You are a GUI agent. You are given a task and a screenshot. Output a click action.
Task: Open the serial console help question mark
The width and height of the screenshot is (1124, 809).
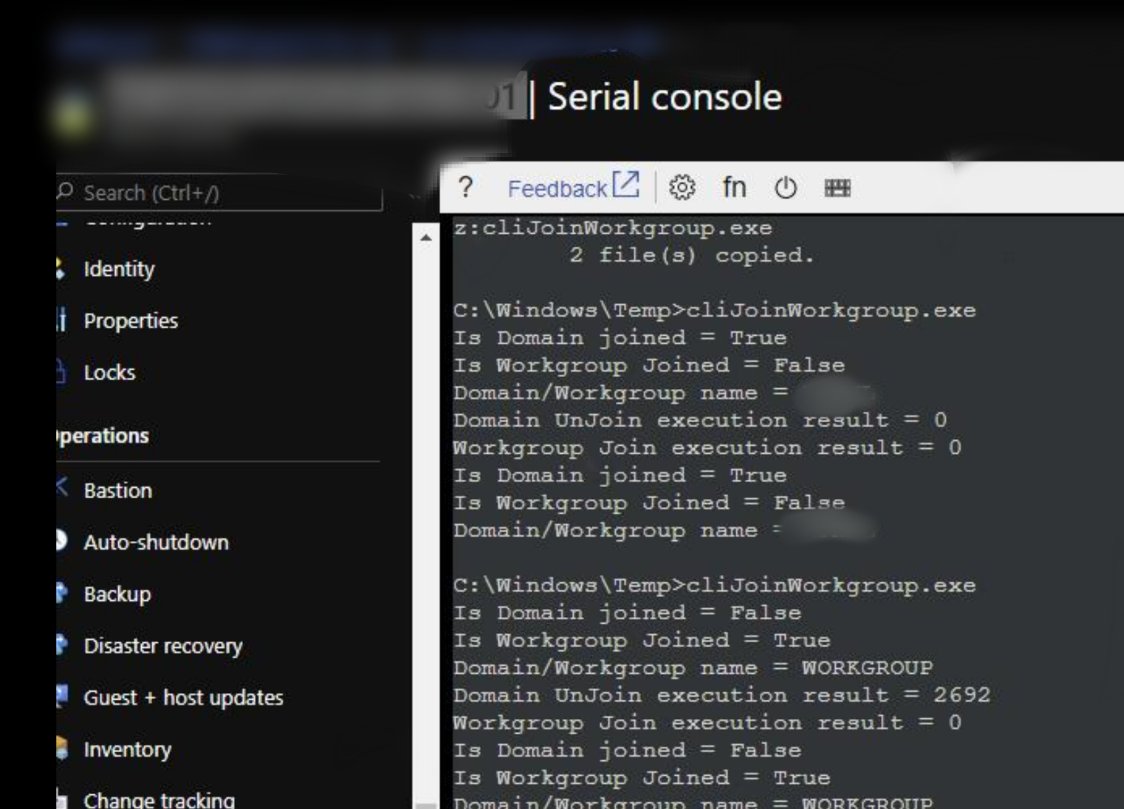465,188
